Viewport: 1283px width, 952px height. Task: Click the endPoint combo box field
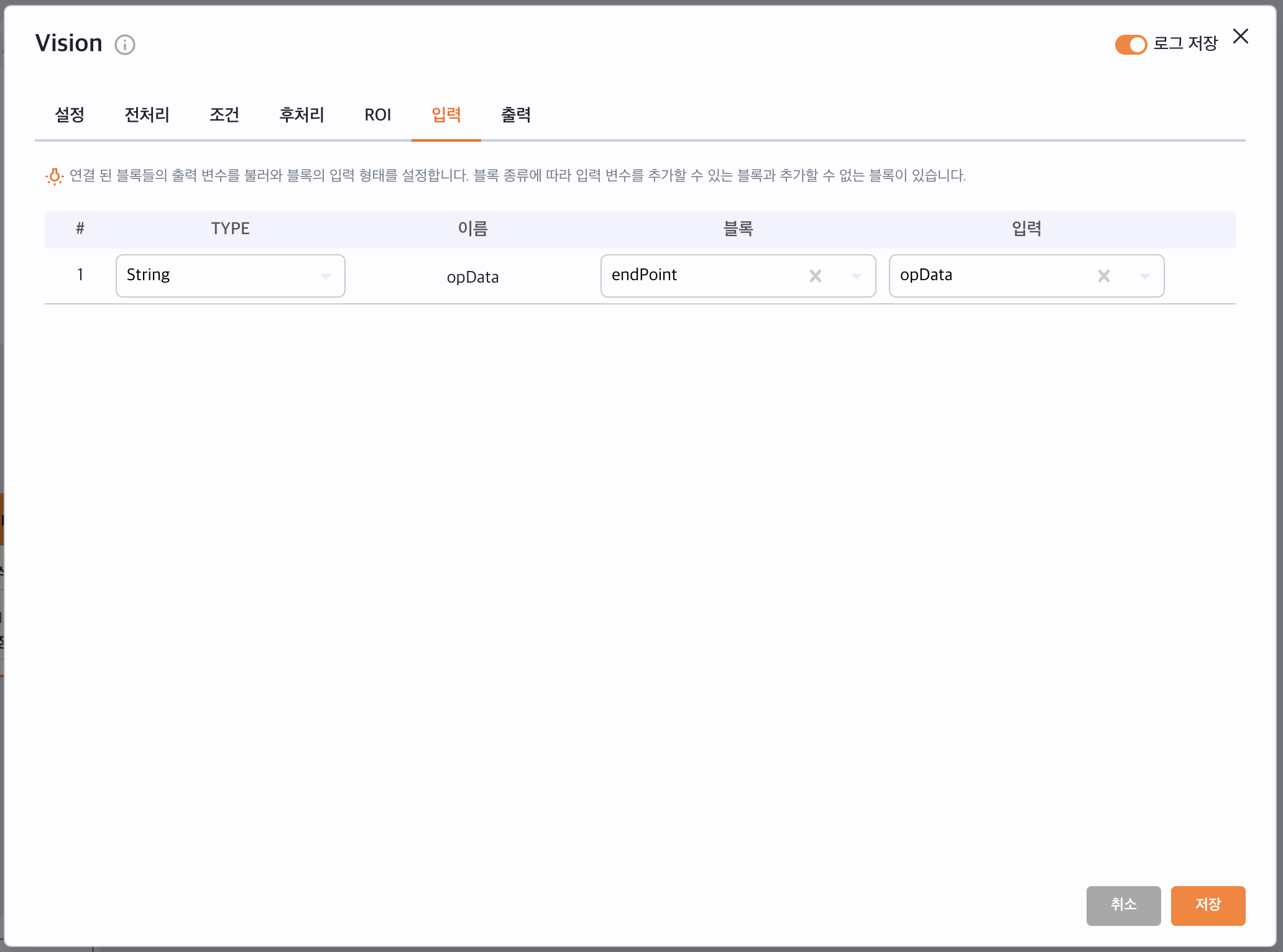pyautogui.click(x=738, y=275)
